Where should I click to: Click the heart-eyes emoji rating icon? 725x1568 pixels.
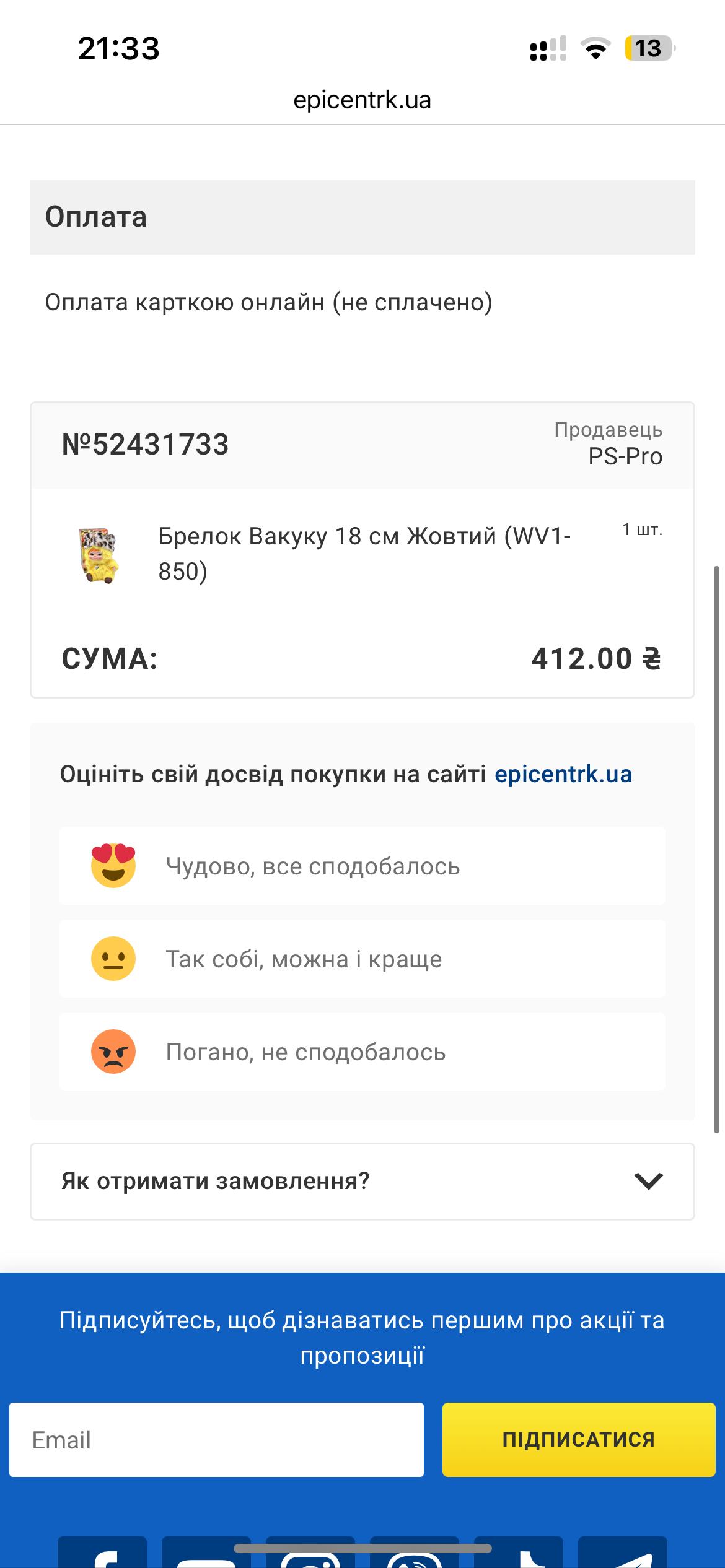113,865
